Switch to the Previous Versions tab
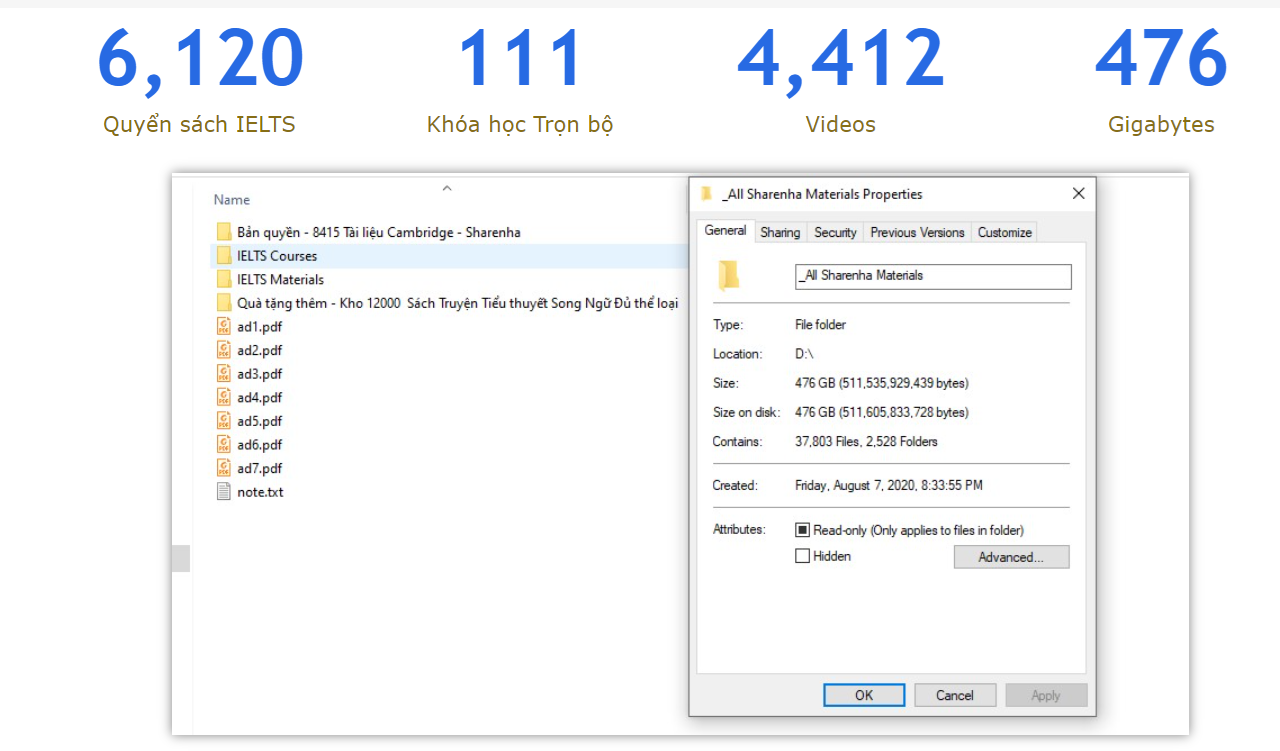The height and width of the screenshot is (751, 1280). point(917,232)
